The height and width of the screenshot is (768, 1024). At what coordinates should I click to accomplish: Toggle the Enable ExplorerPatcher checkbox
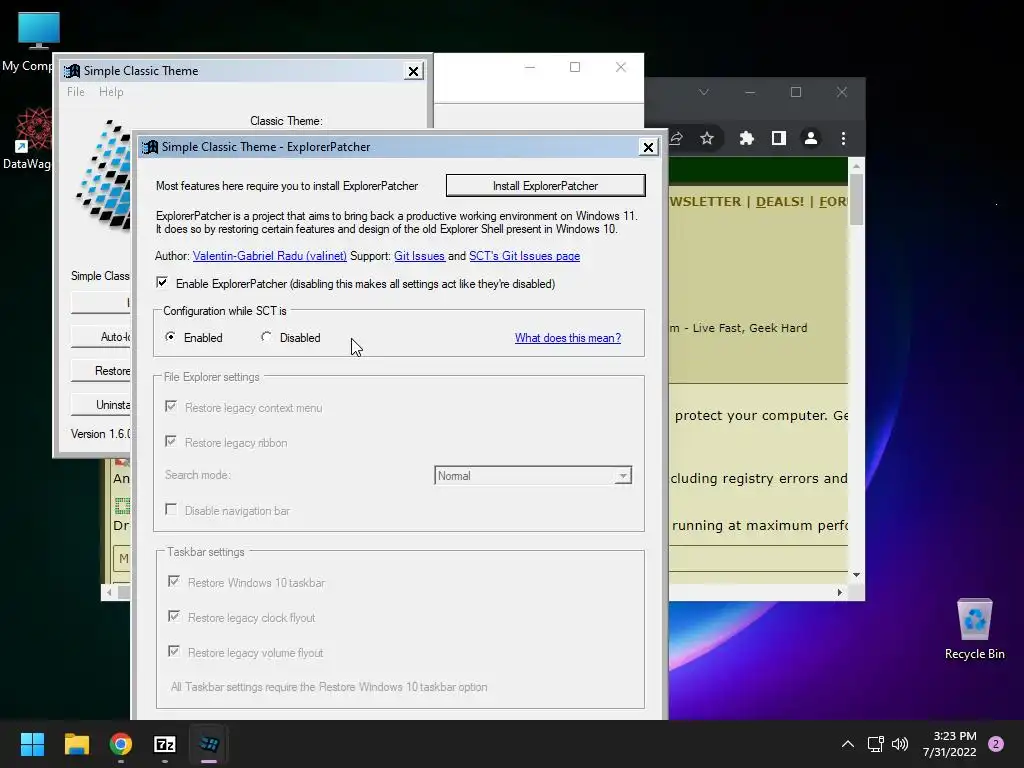[162, 283]
